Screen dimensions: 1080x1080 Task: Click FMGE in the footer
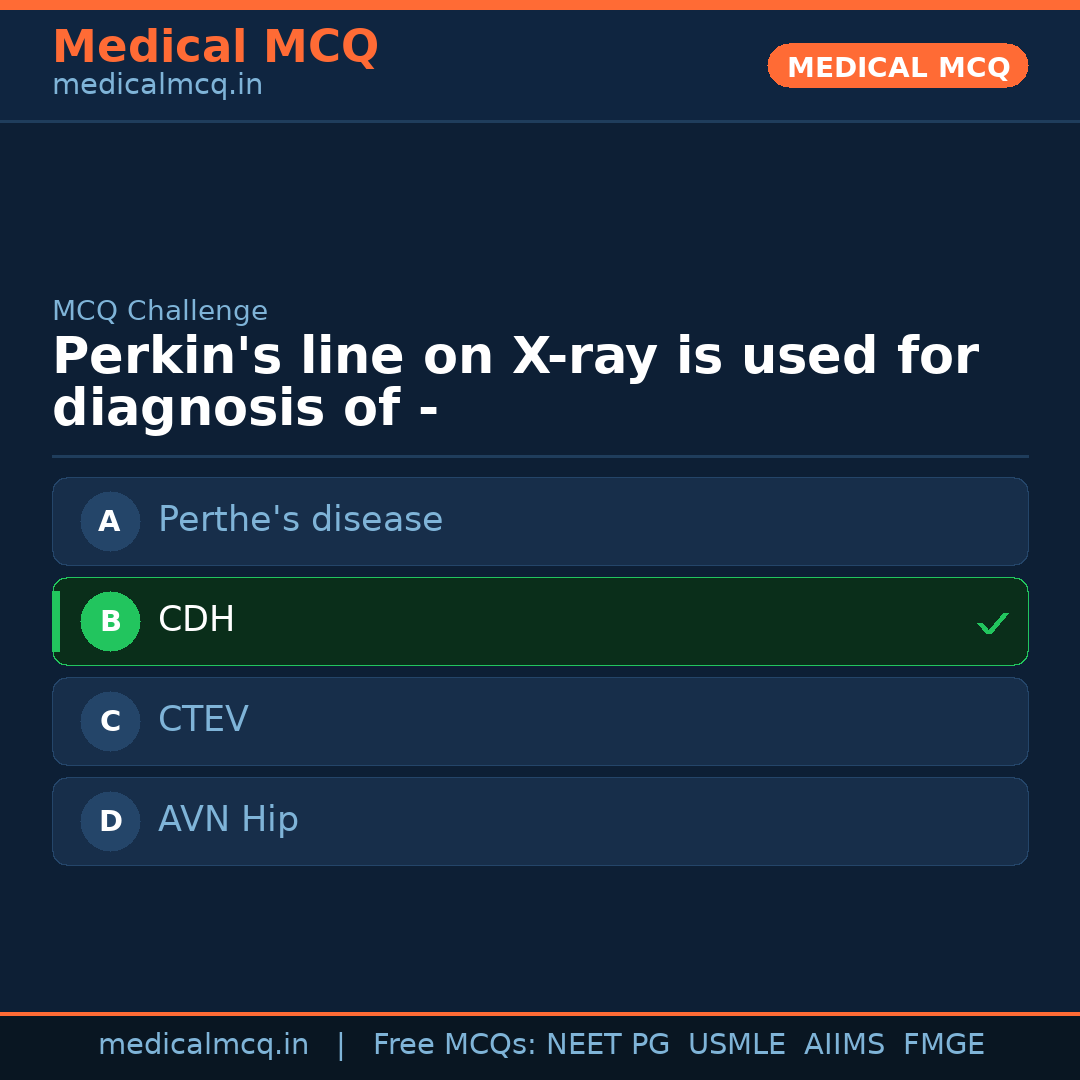click(x=943, y=1045)
